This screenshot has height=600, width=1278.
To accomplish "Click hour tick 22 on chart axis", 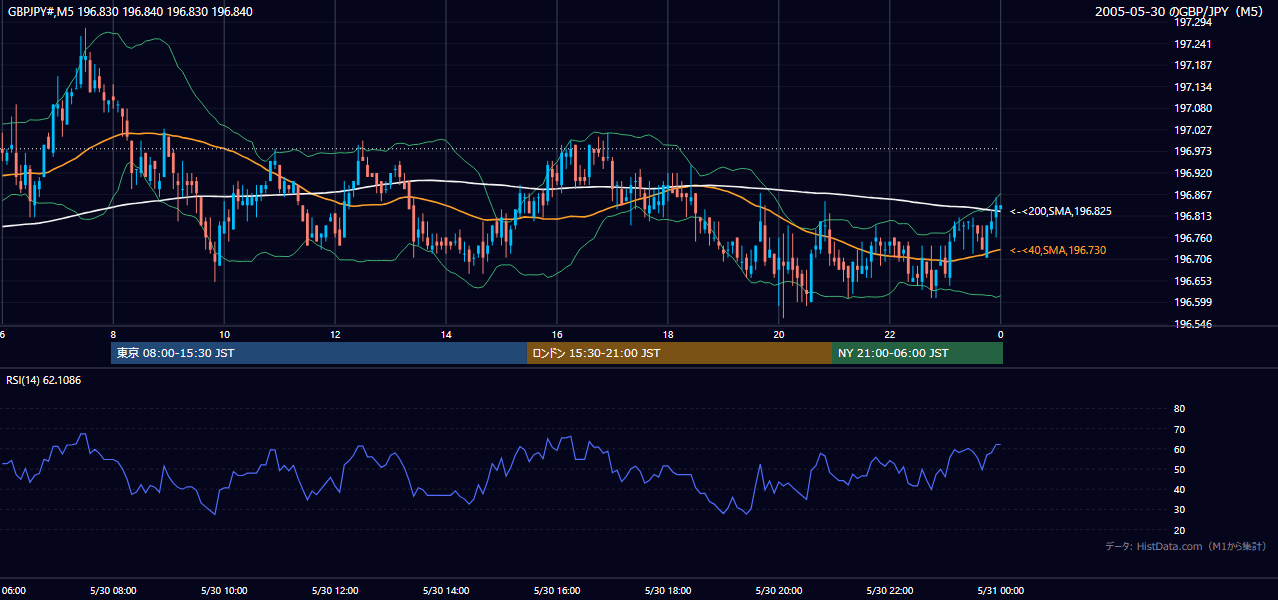I will 890,334.
